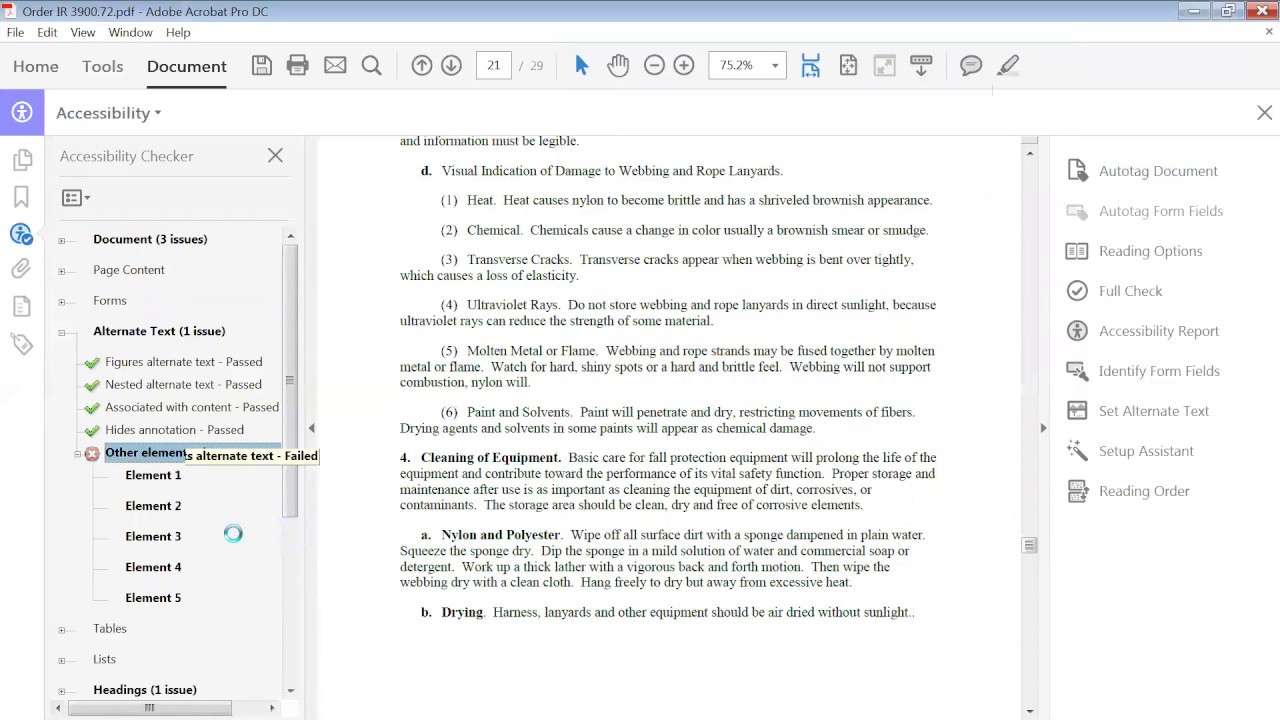This screenshot has width=1280, height=720.
Task: Select the Highlight text pen tool
Action: (x=1008, y=65)
